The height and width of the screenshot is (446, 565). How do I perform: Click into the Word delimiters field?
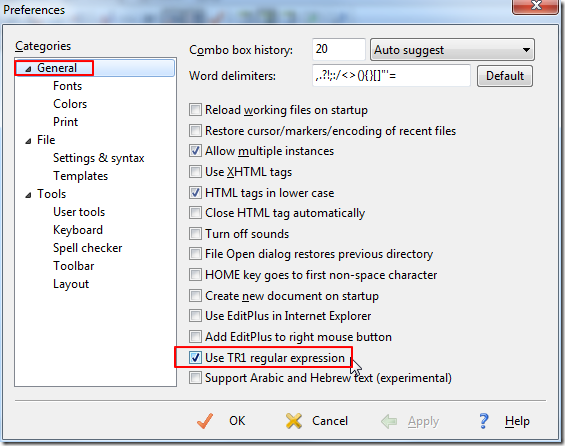(x=391, y=76)
